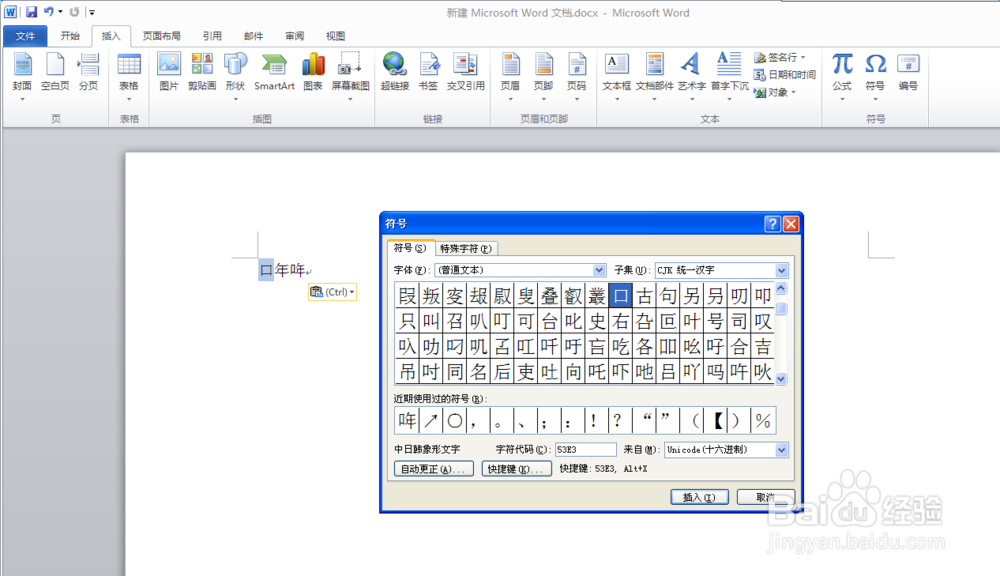Insert WordArt (艺术字)
1000x576 pixels.
click(691, 76)
